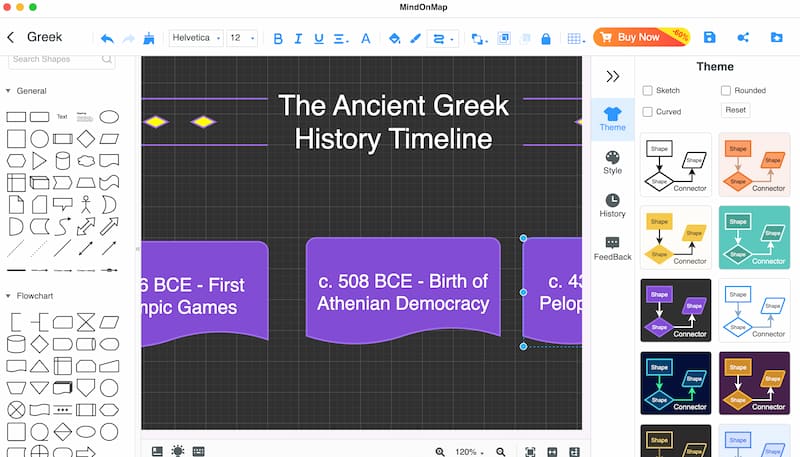Bring selection to front icon
800x457 pixels.
(504, 38)
